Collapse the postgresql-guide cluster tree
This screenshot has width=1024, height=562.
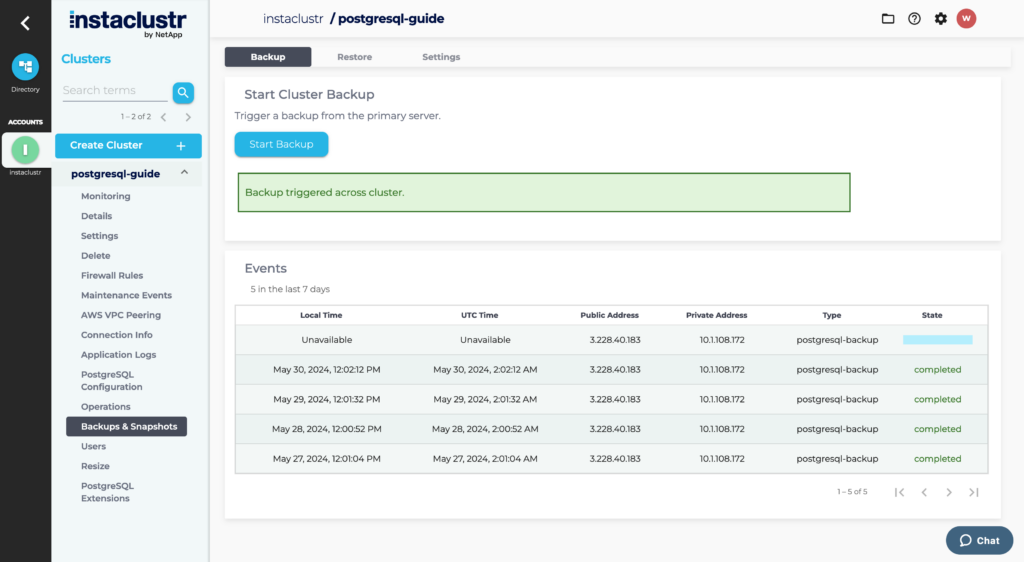click(184, 173)
